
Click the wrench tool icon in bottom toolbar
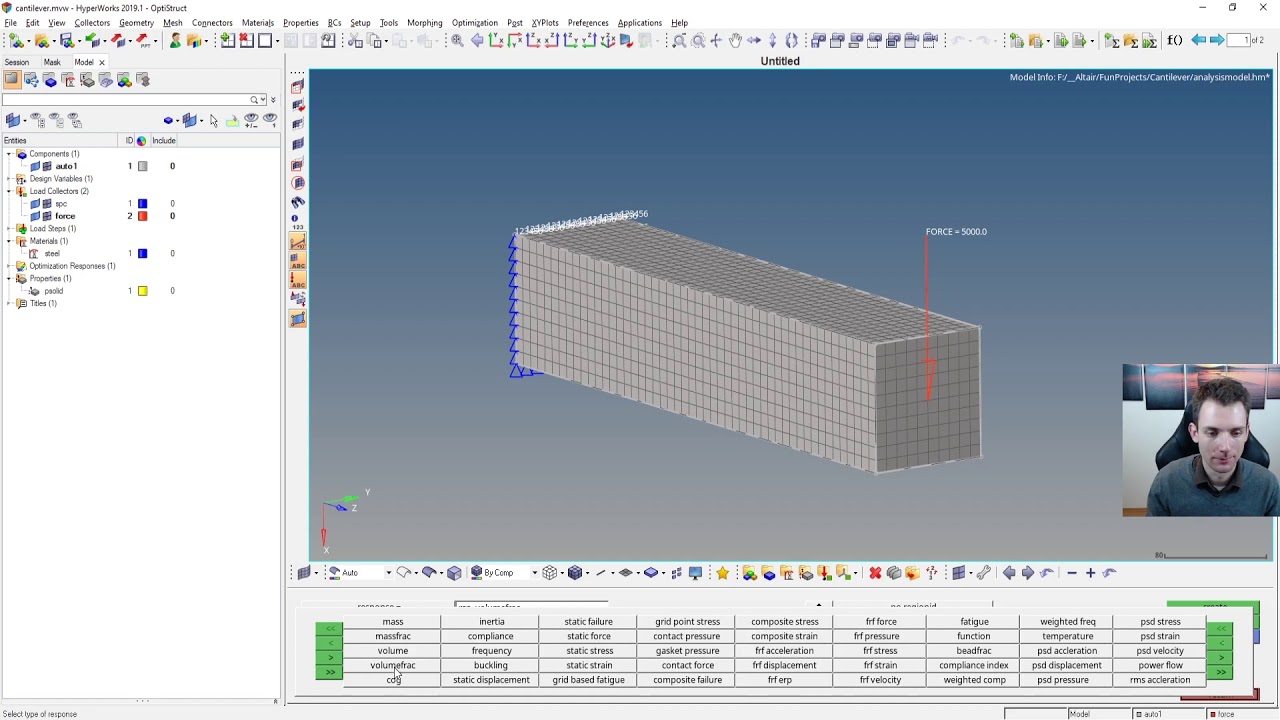[983, 573]
